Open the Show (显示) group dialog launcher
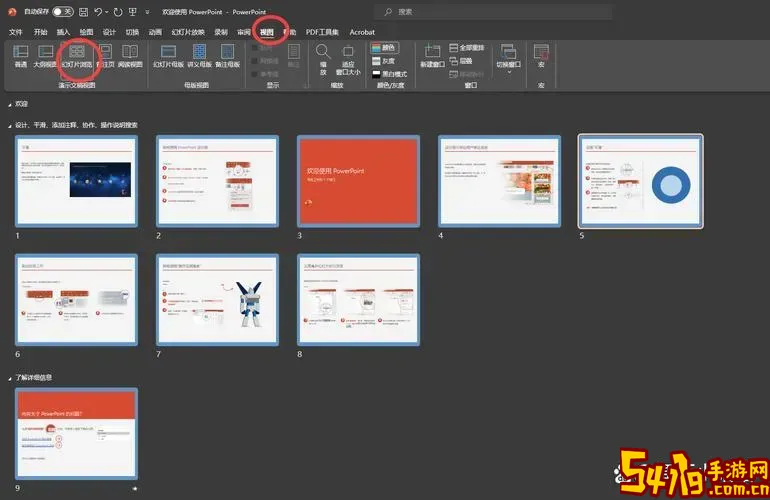The image size is (770, 500). pos(305,85)
